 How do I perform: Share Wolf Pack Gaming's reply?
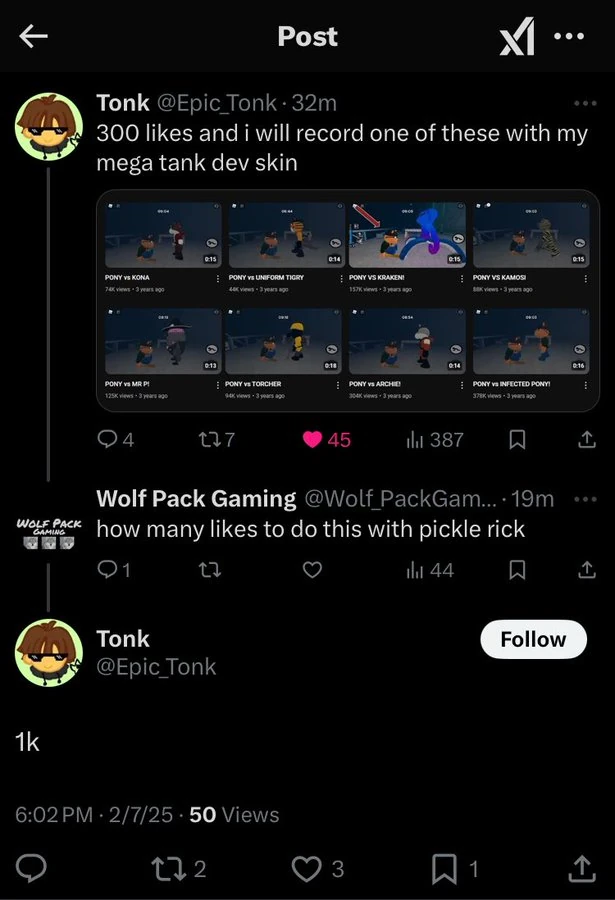coord(586,569)
